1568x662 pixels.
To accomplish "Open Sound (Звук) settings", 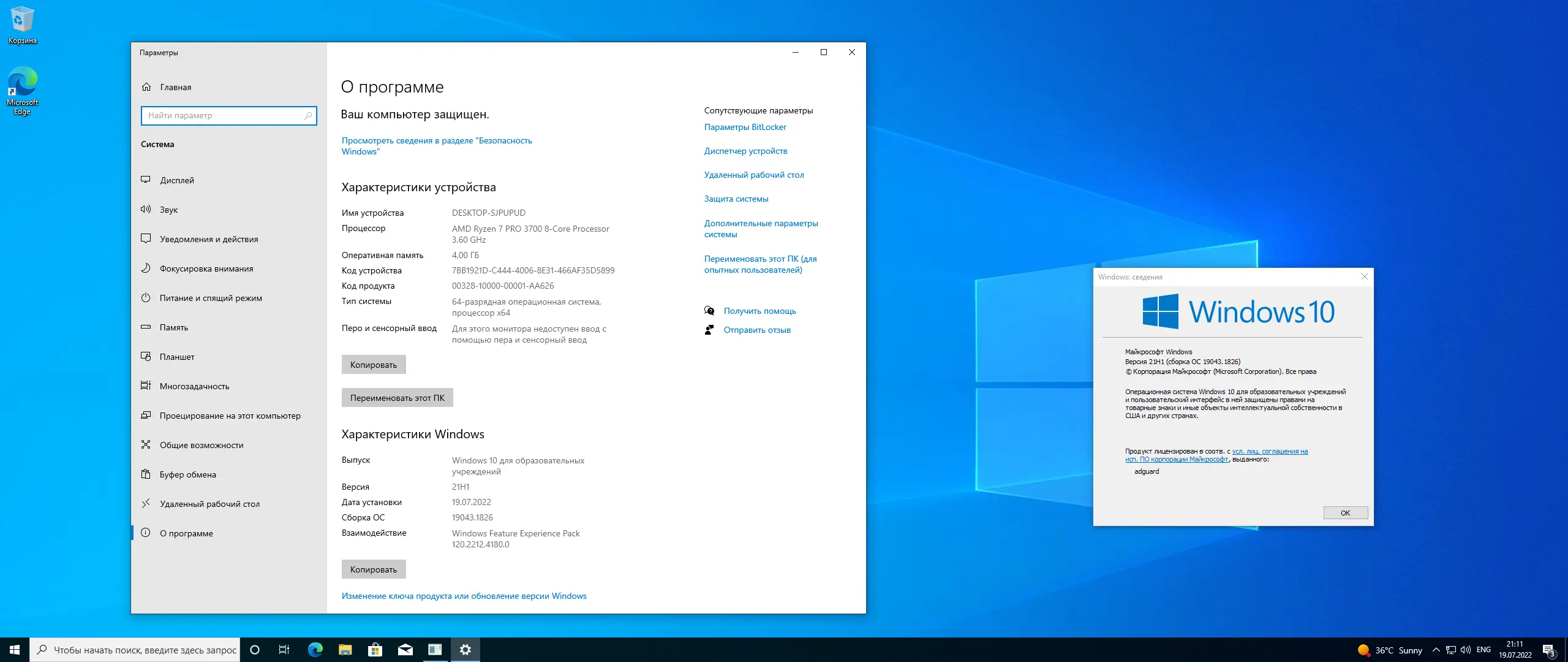I will (x=168, y=210).
